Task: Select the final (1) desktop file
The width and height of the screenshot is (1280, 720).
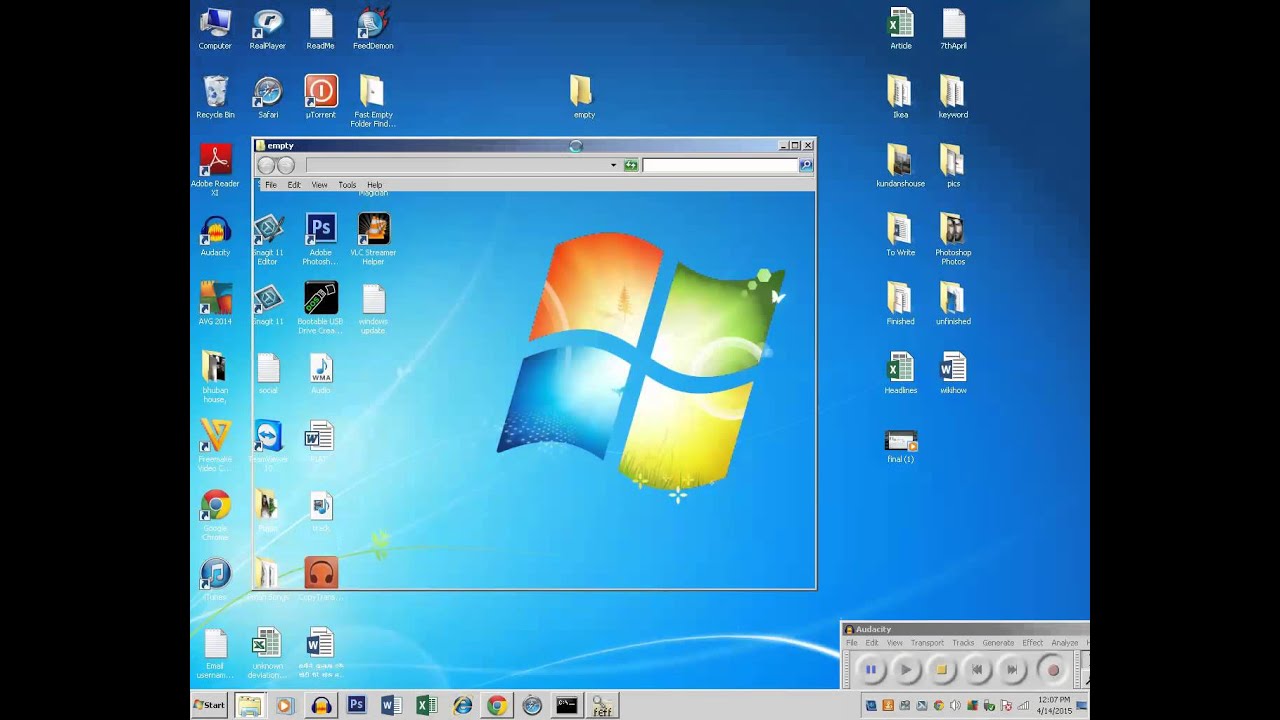Action: 901,445
